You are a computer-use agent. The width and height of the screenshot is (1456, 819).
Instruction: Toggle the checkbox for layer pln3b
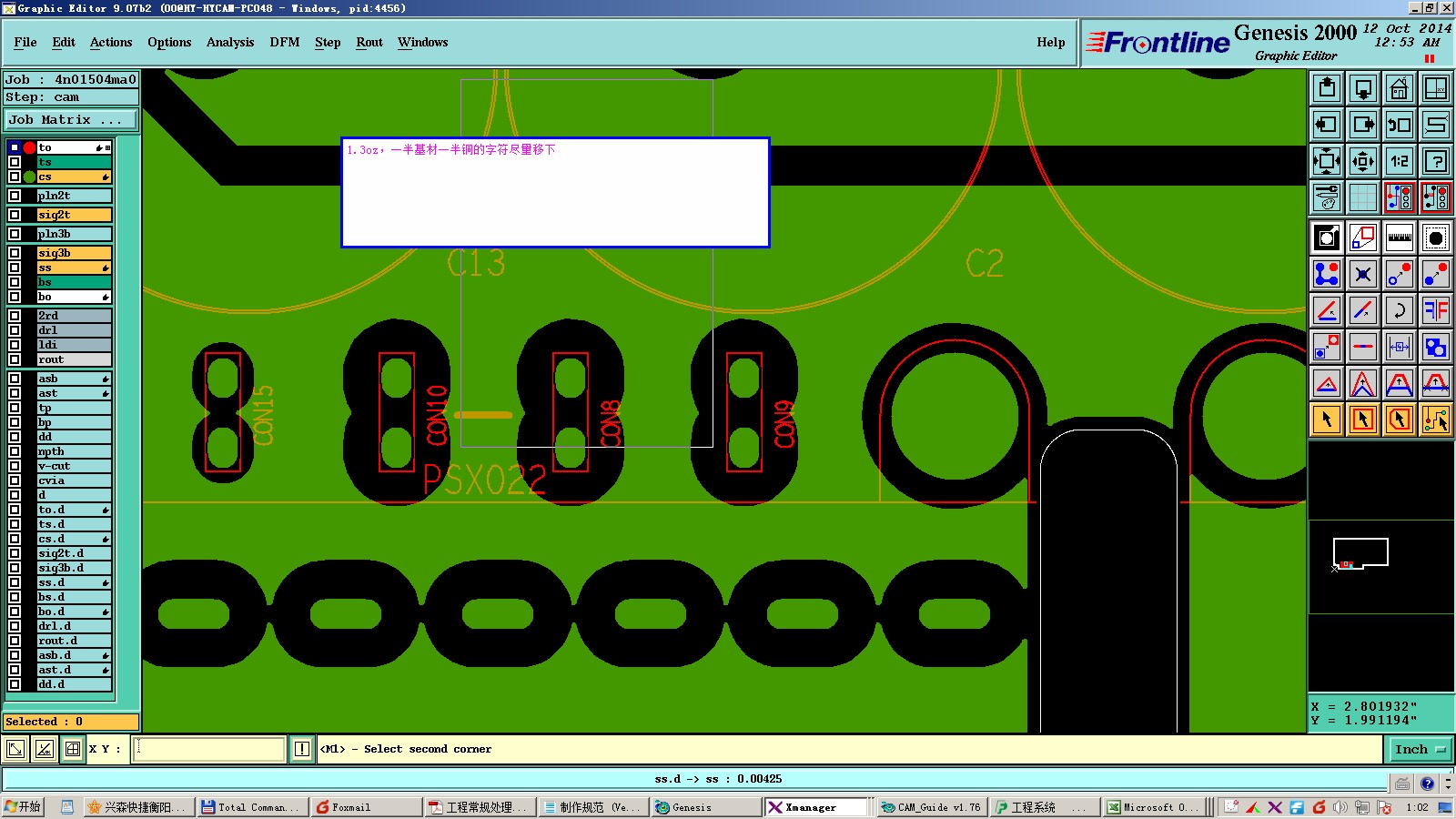[x=15, y=234]
